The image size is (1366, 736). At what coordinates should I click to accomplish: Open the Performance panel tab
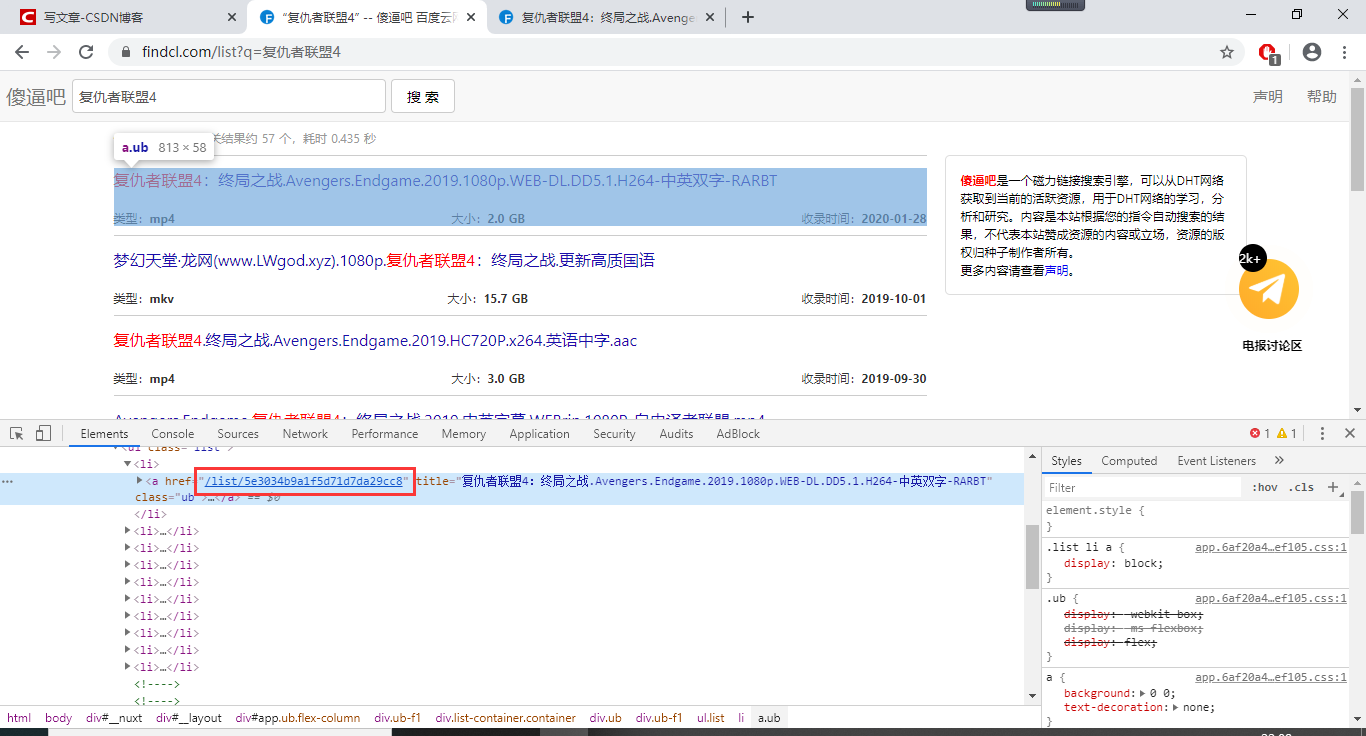(385, 434)
